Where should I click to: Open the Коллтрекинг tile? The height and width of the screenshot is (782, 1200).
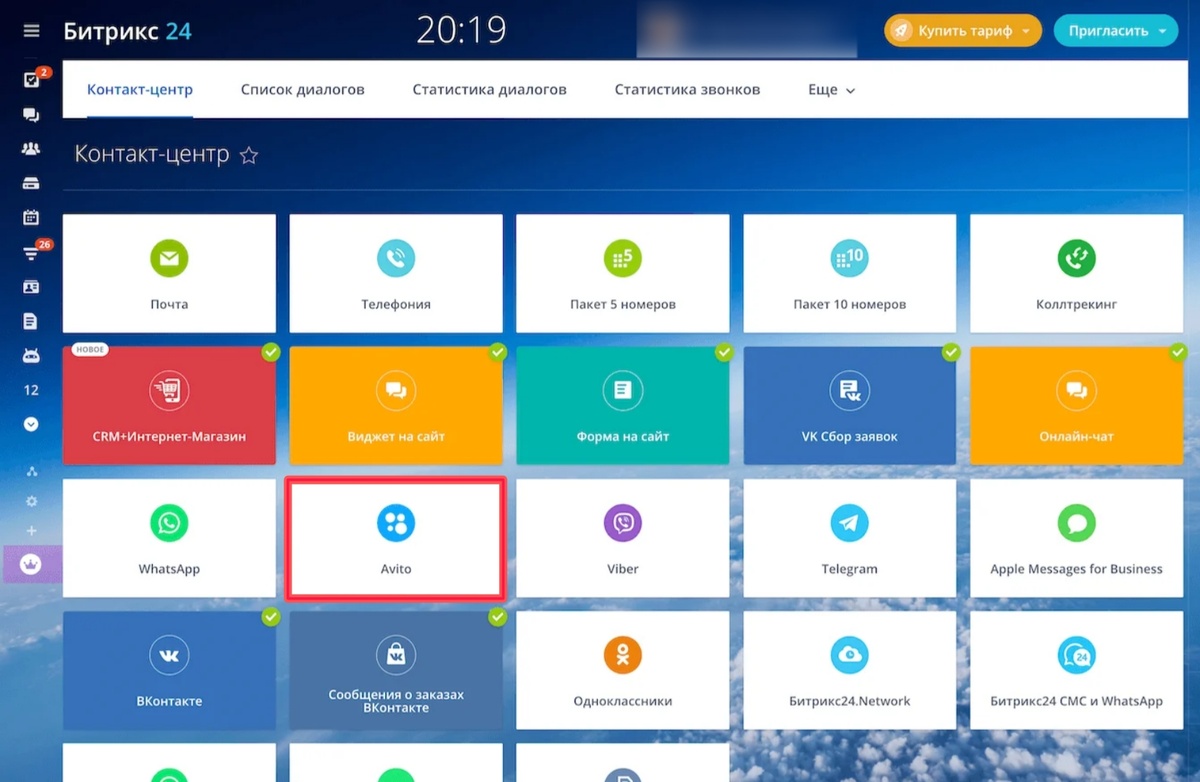[1077, 273]
